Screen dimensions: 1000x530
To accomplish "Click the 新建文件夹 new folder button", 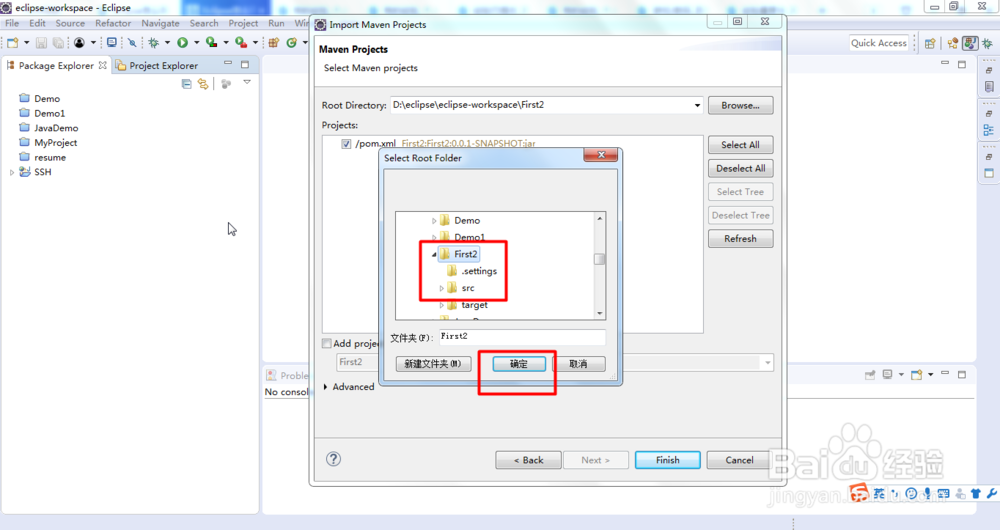I will [433, 364].
